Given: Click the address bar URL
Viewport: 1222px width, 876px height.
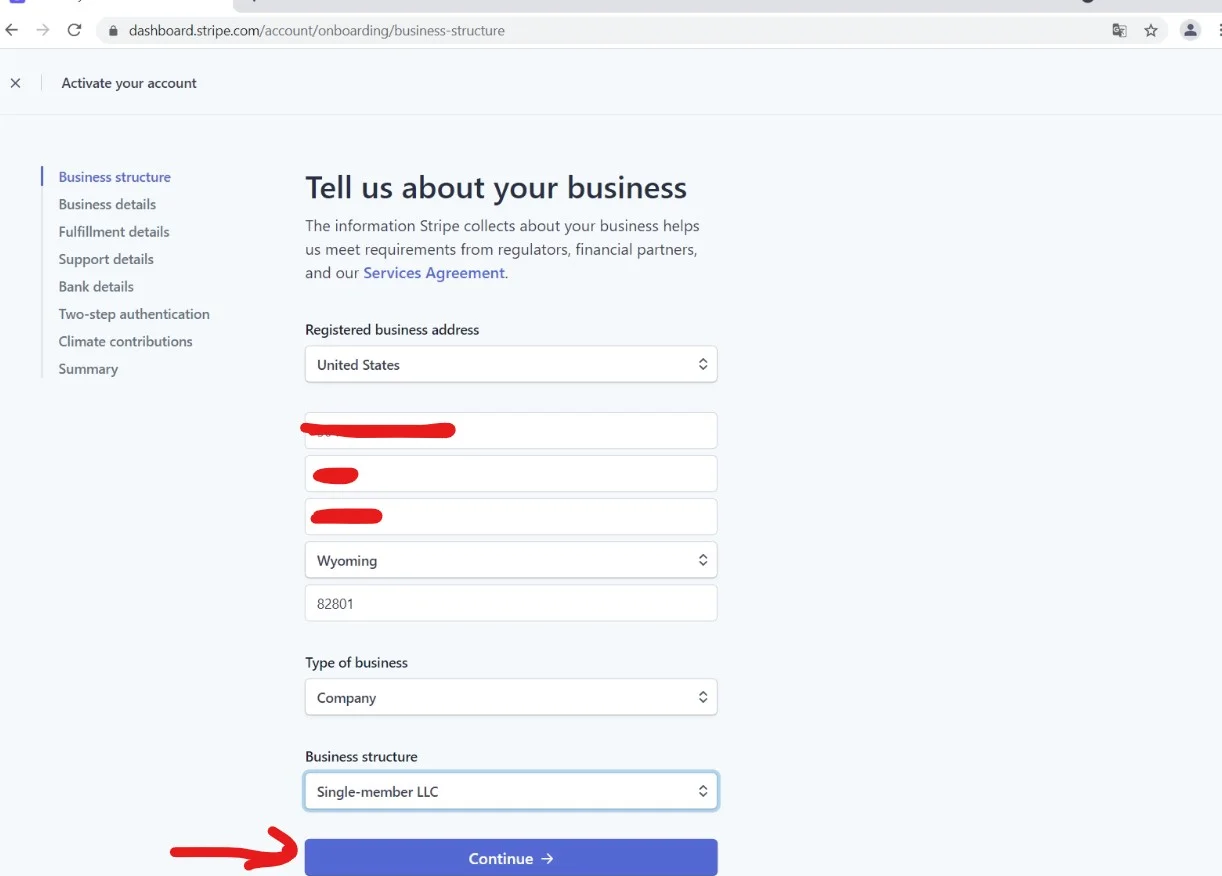Looking at the screenshot, I should (317, 31).
